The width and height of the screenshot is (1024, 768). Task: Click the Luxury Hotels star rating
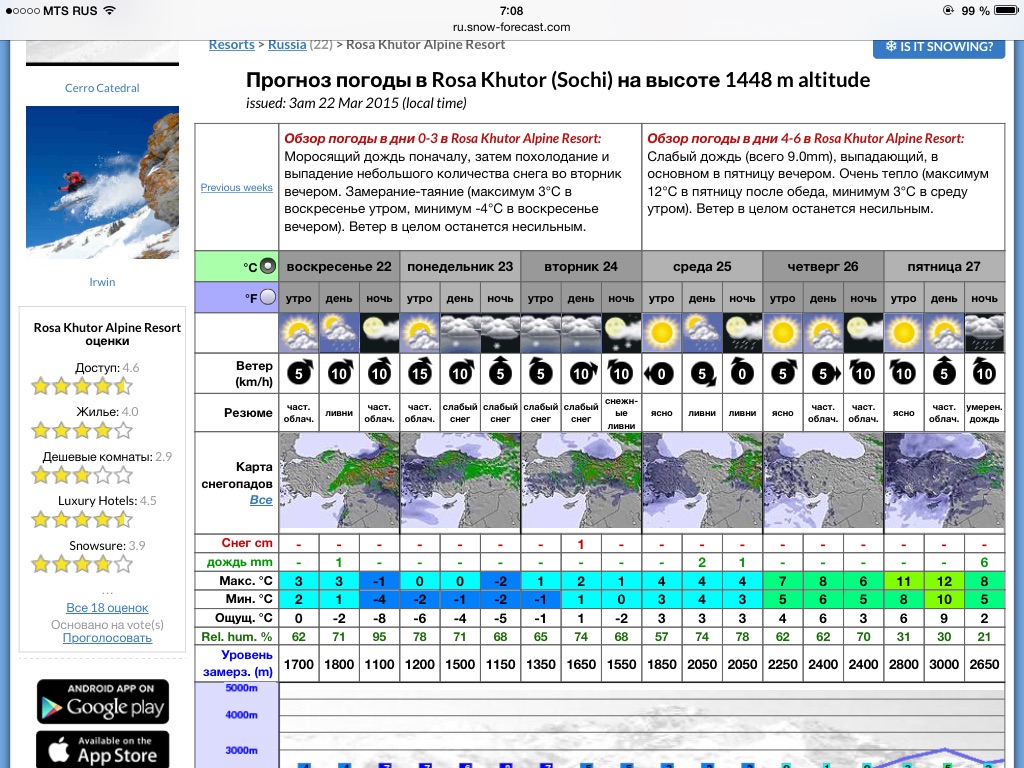pyautogui.click(x=82, y=520)
